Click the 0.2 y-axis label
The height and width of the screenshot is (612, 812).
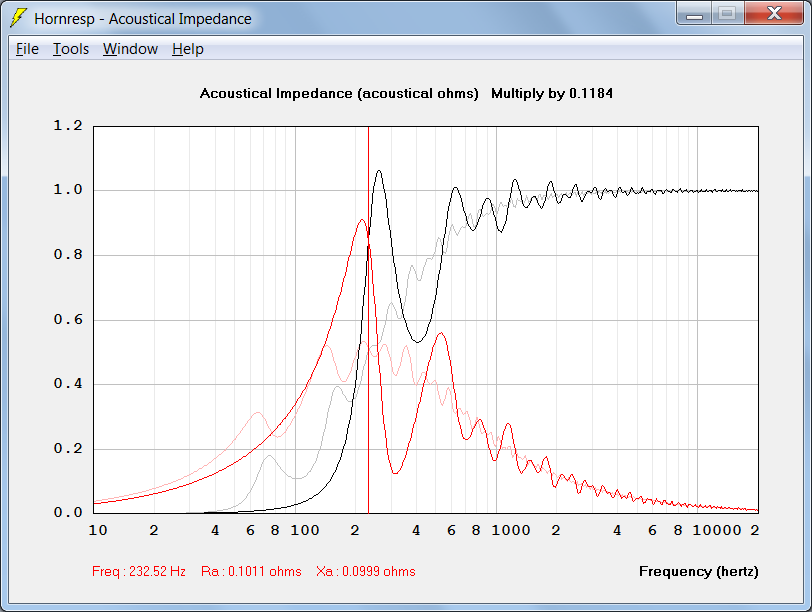click(68, 448)
